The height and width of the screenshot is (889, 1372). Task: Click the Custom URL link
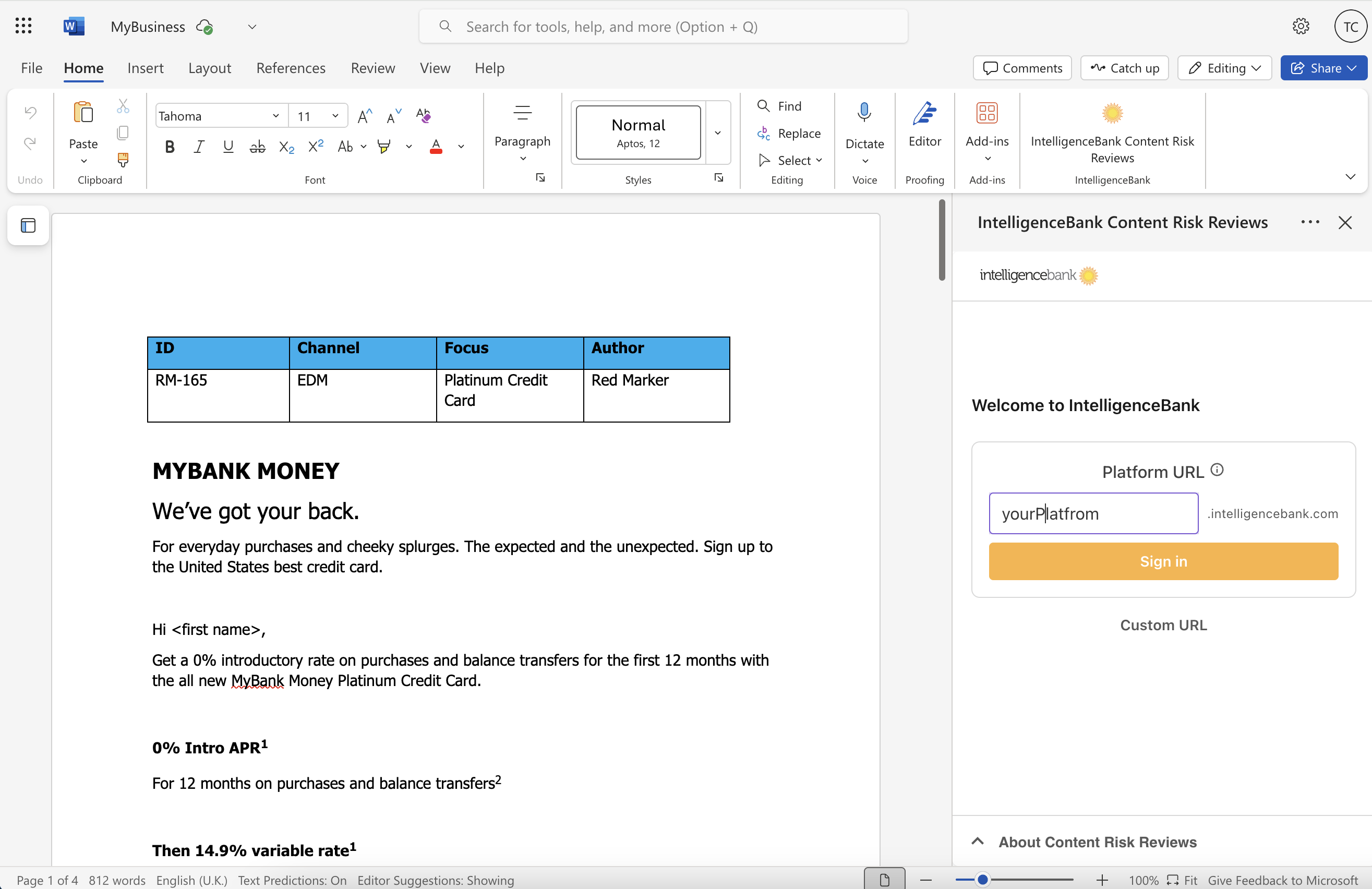pyautogui.click(x=1163, y=625)
